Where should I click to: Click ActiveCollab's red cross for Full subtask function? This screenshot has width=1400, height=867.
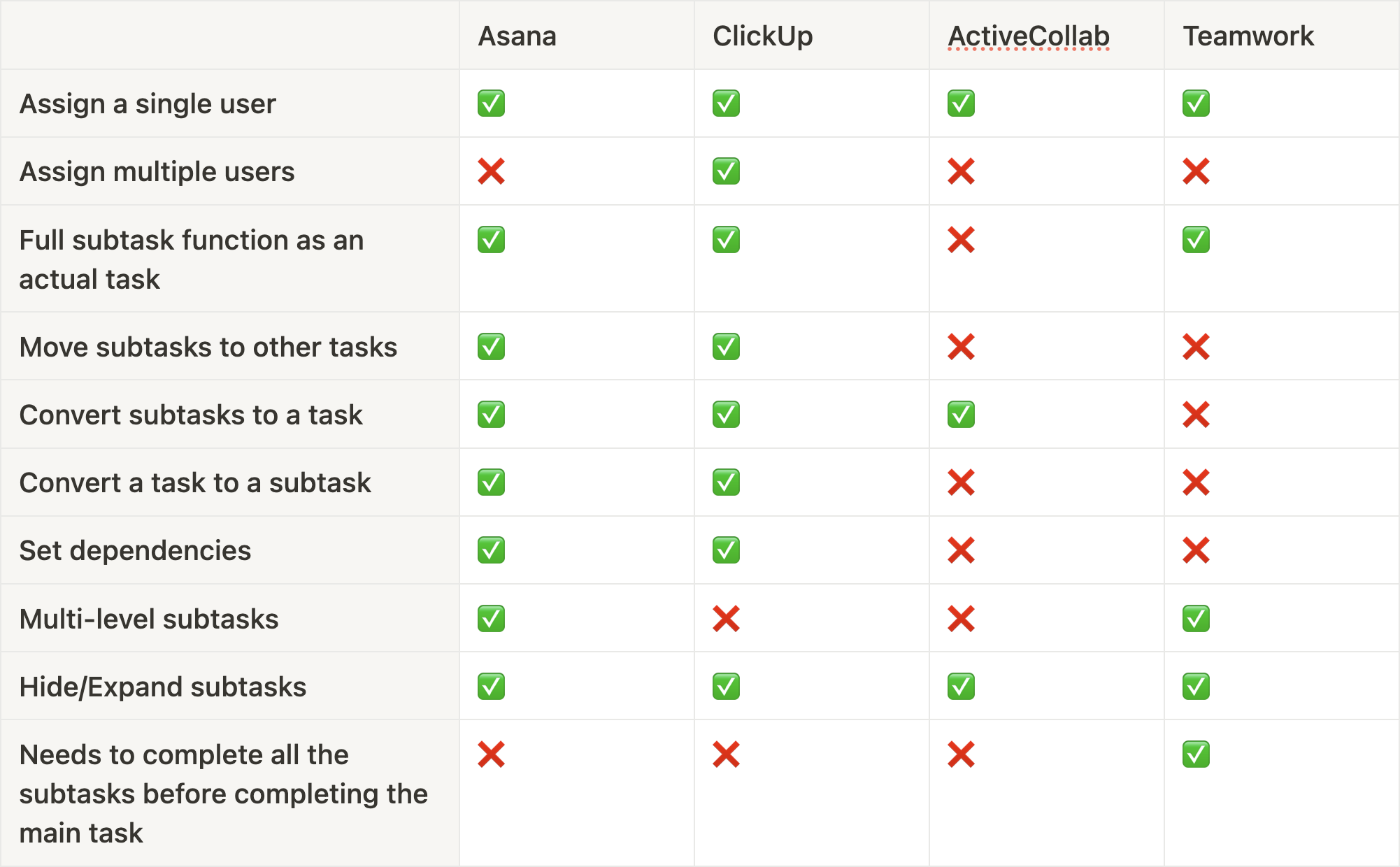pos(961,240)
